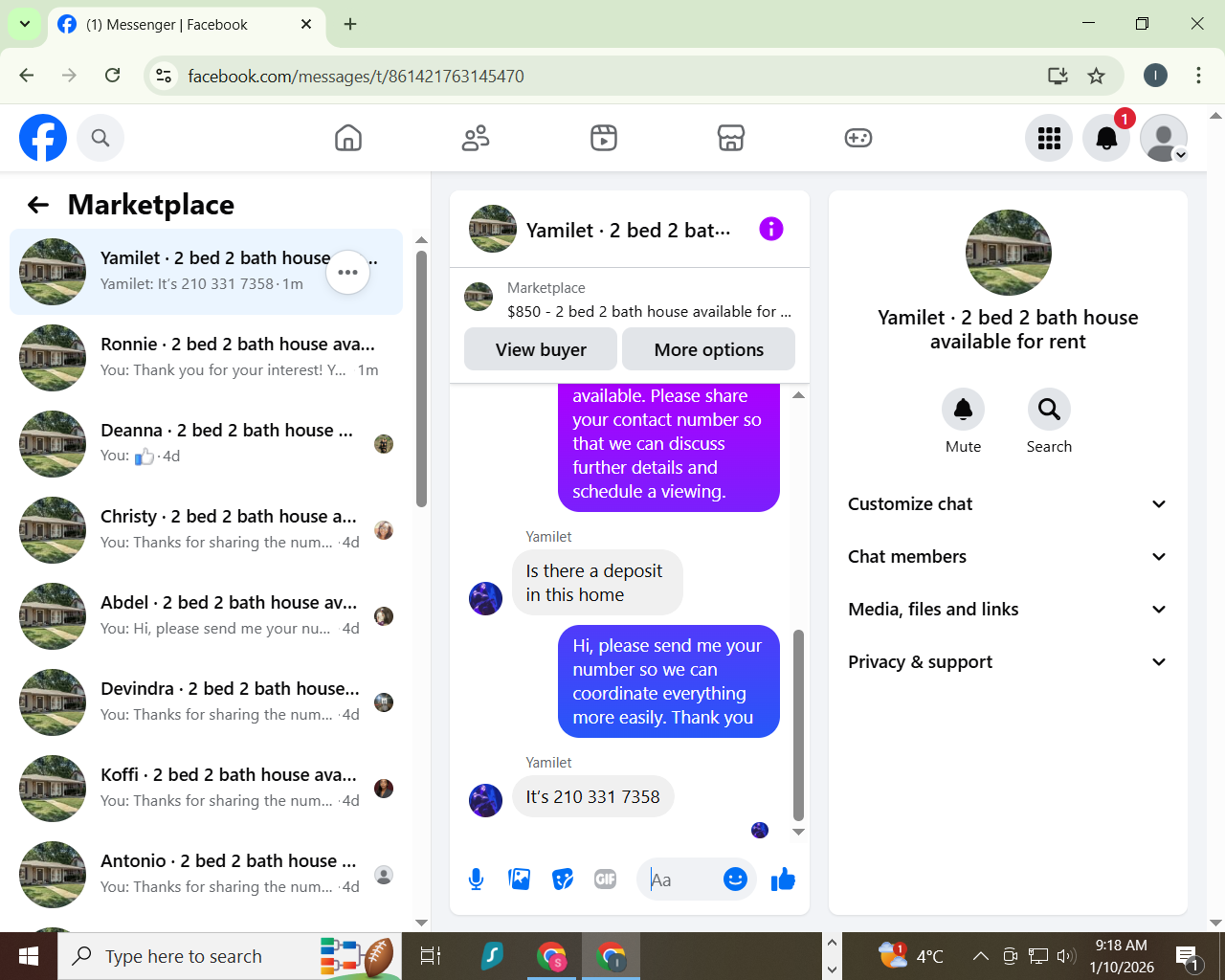Viewport: 1225px width, 980px height.
Task: Click Windows taskbar search box
Action: pyautogui.click(x=230, y=956)
